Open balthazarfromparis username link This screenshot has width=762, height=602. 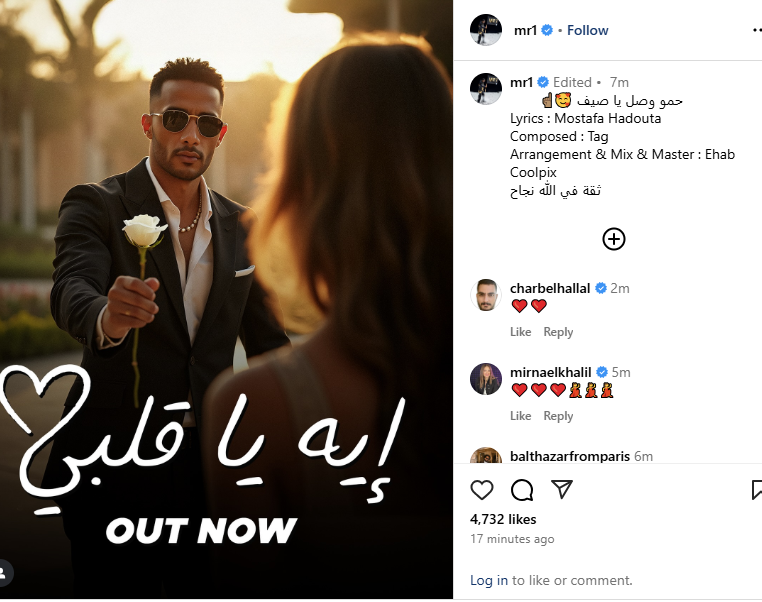pyautogui.click(x=570, y=456)
